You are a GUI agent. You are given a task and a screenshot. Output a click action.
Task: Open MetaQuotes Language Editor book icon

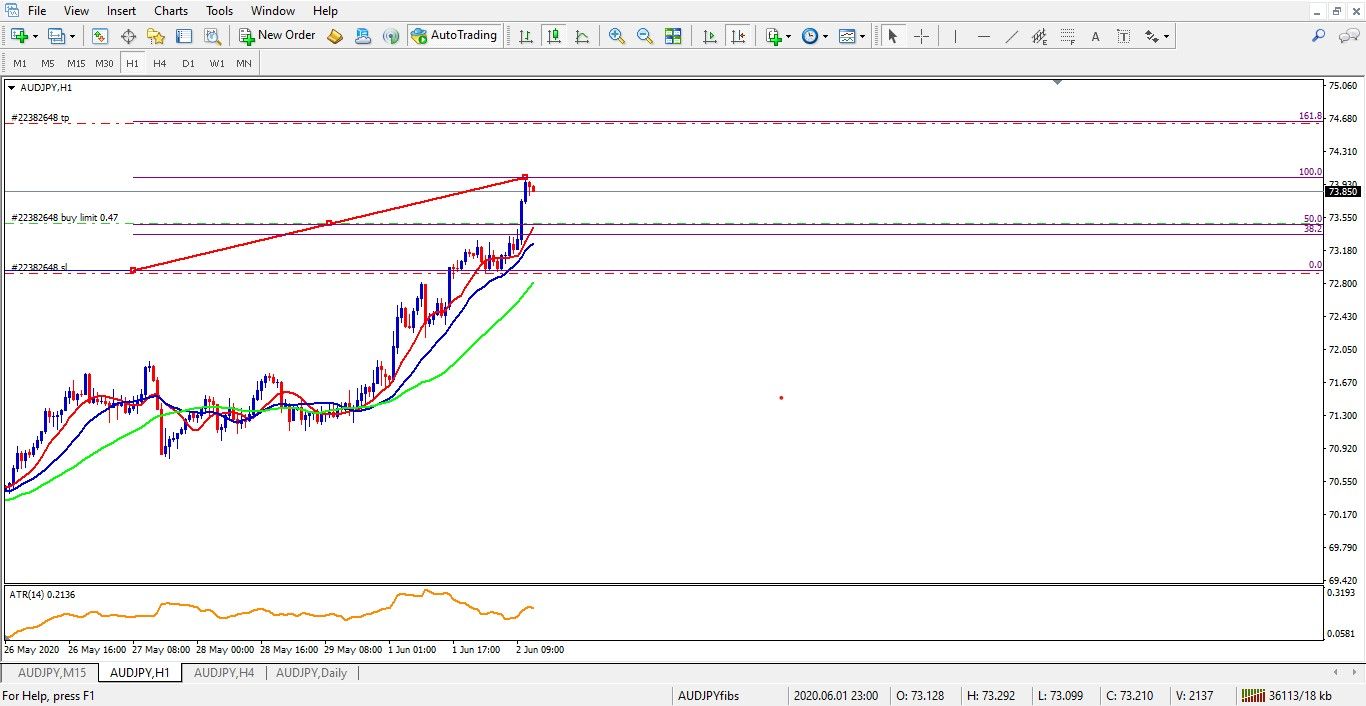pyautogui.click(x=335, y=36)
